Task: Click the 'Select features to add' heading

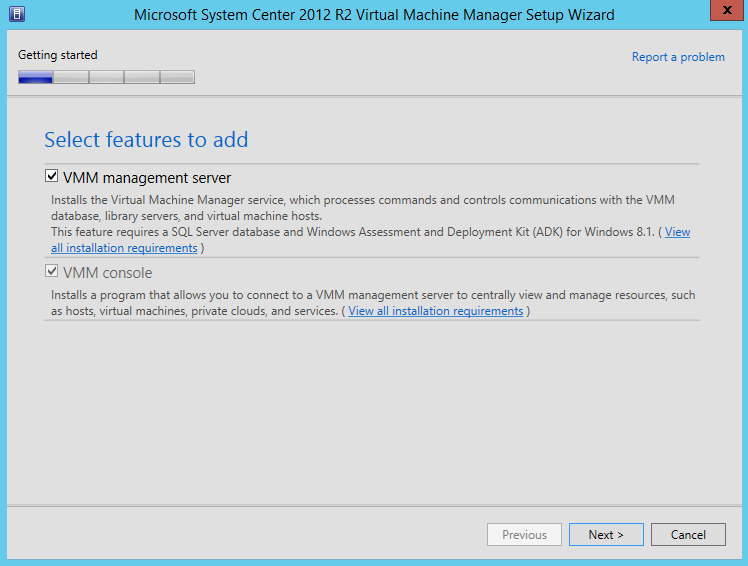Action: click(x=146, y=140)
